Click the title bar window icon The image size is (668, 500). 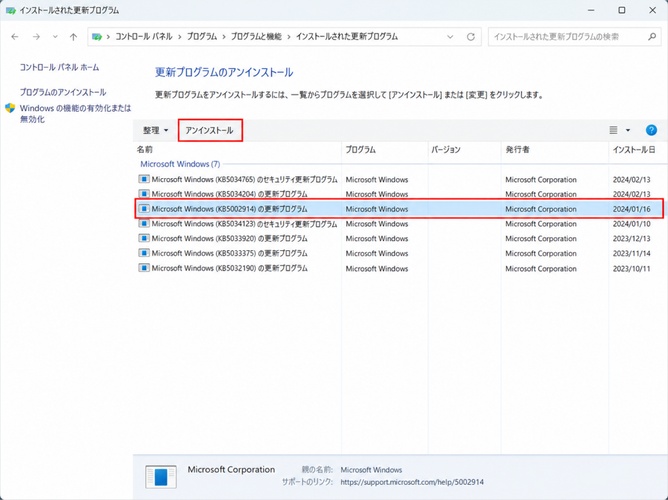(11, 10)
